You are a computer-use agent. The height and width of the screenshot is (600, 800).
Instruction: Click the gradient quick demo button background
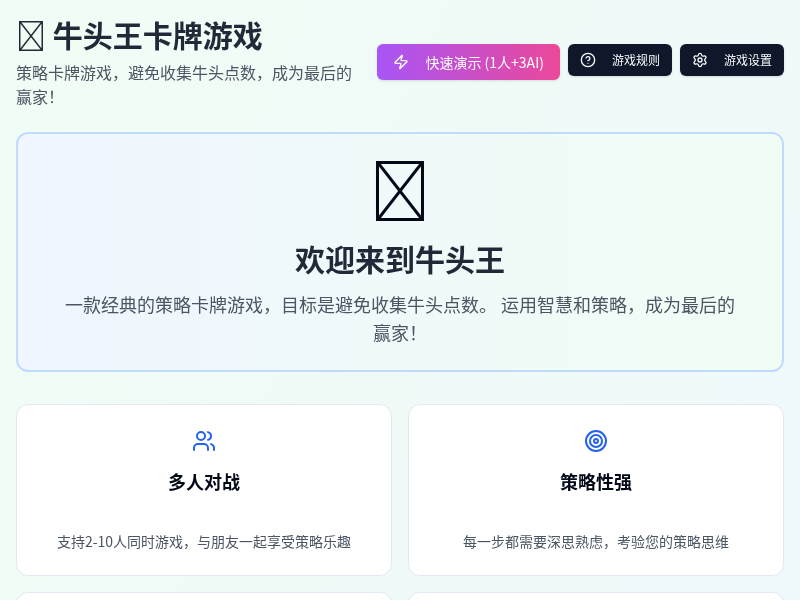coord(468,62)
